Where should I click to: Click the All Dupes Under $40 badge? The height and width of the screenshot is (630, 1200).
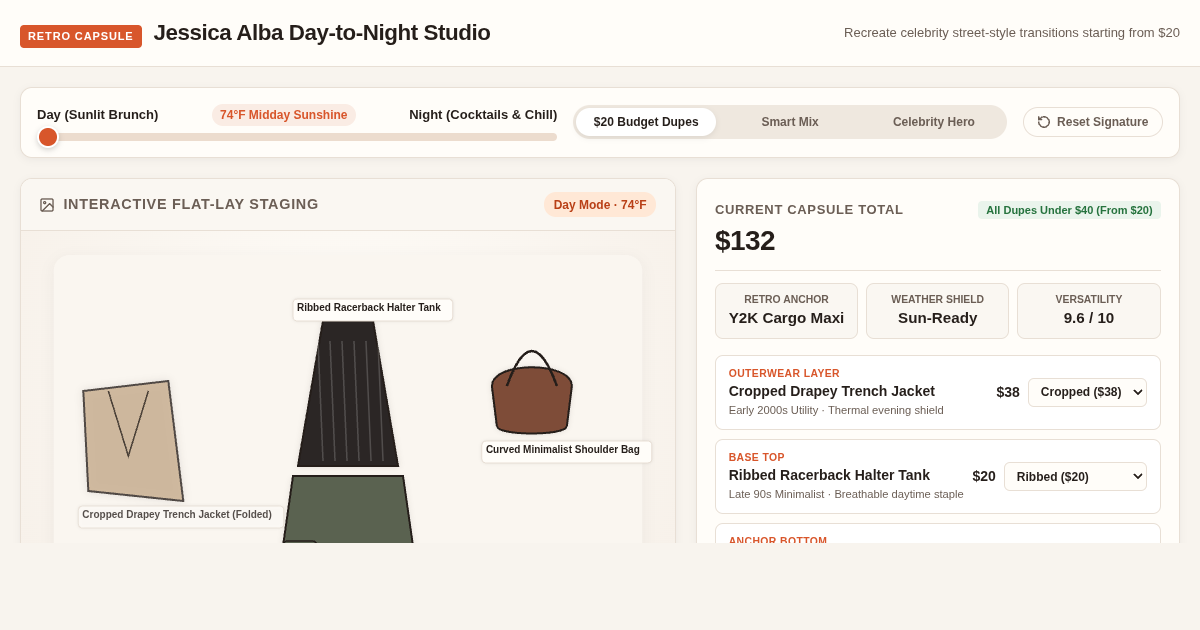[x=1069, y=210]
